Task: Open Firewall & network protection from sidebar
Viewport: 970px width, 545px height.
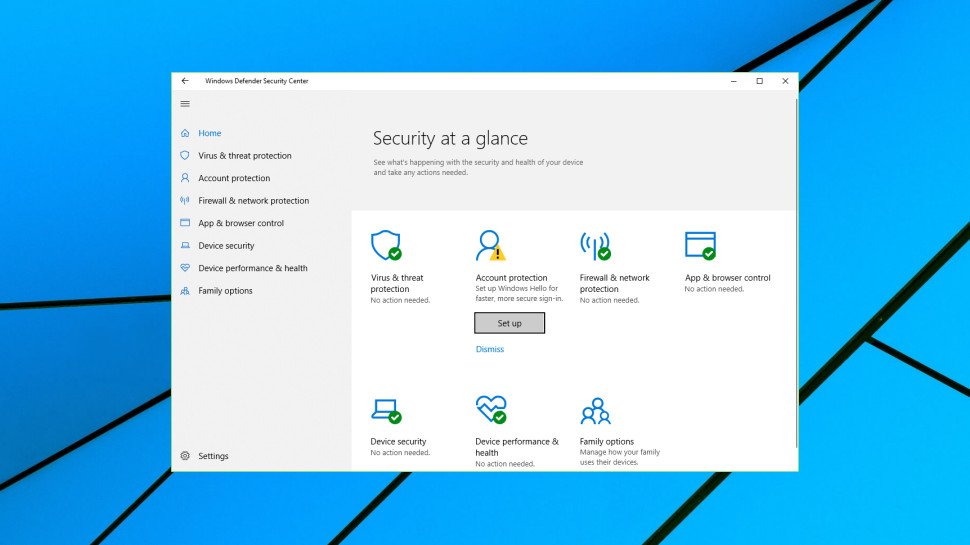Action: [x=254, y=200]
